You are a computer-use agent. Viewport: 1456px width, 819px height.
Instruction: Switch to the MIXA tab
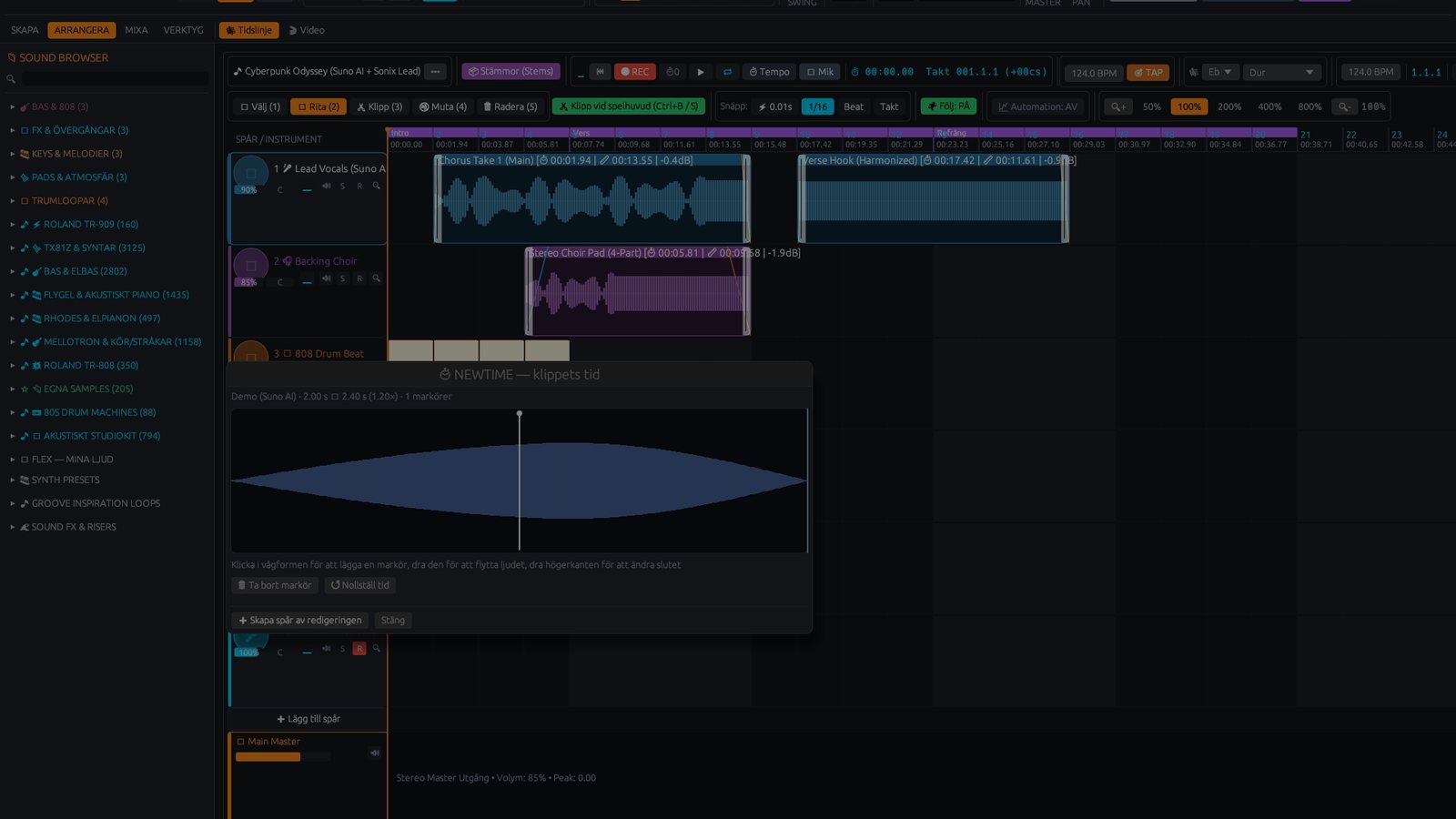coord(136,30)
